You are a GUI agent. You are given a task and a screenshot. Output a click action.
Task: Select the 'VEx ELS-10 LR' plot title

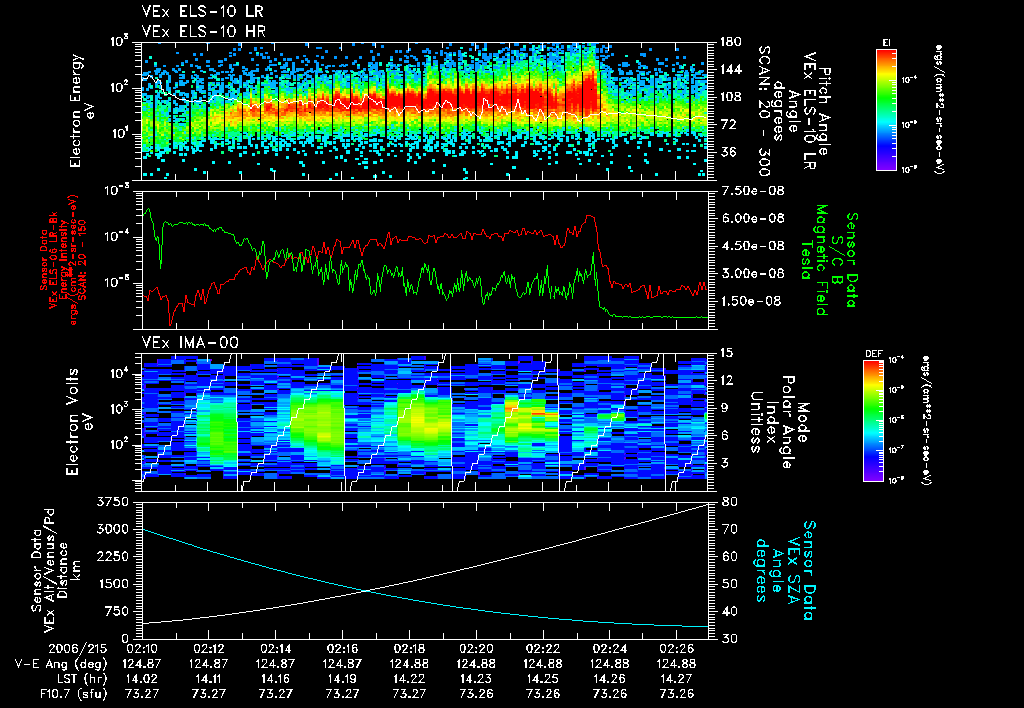click(x=202, y=12)
